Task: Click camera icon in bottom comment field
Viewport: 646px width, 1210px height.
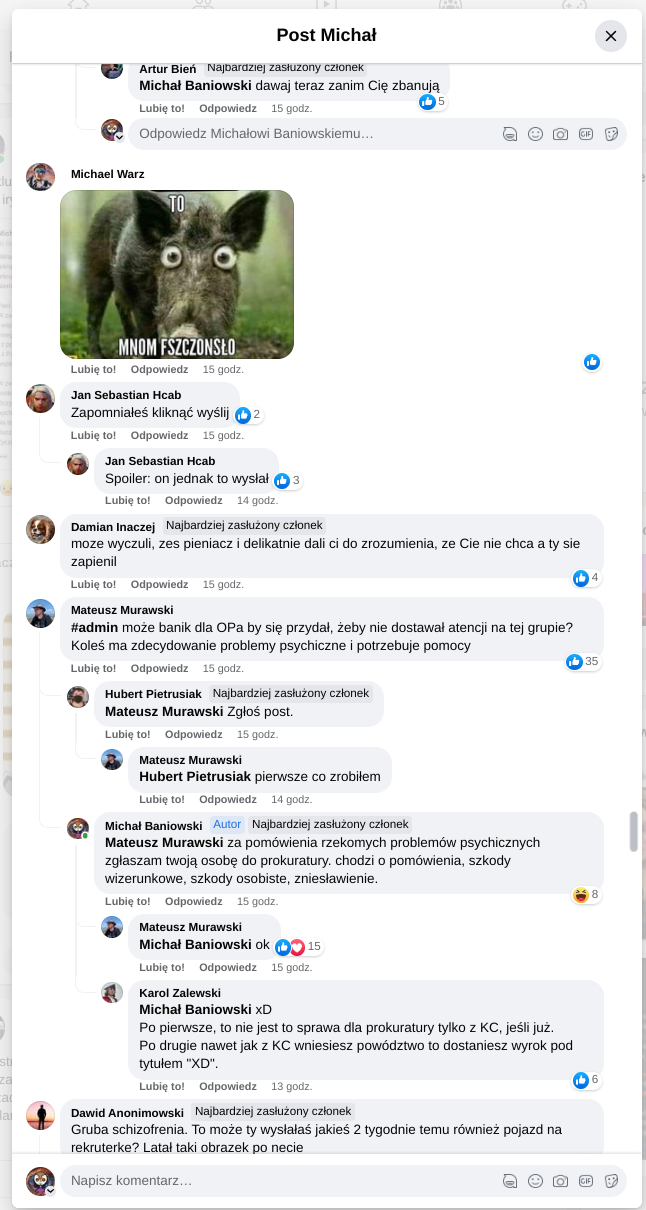Action: coord(561,1181)
